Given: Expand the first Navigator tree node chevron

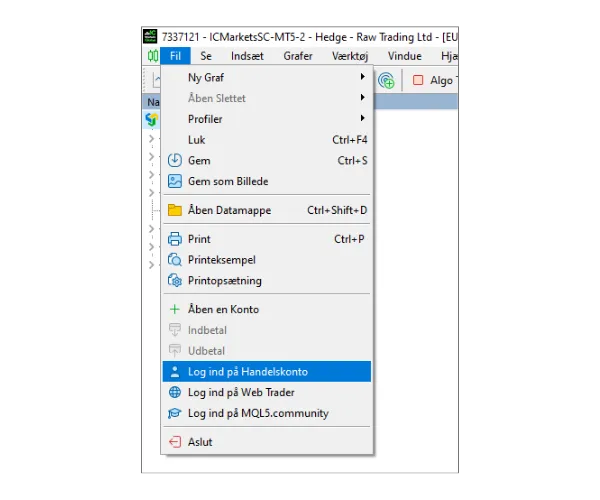Looking at the screenshot, I should (152, 139).
